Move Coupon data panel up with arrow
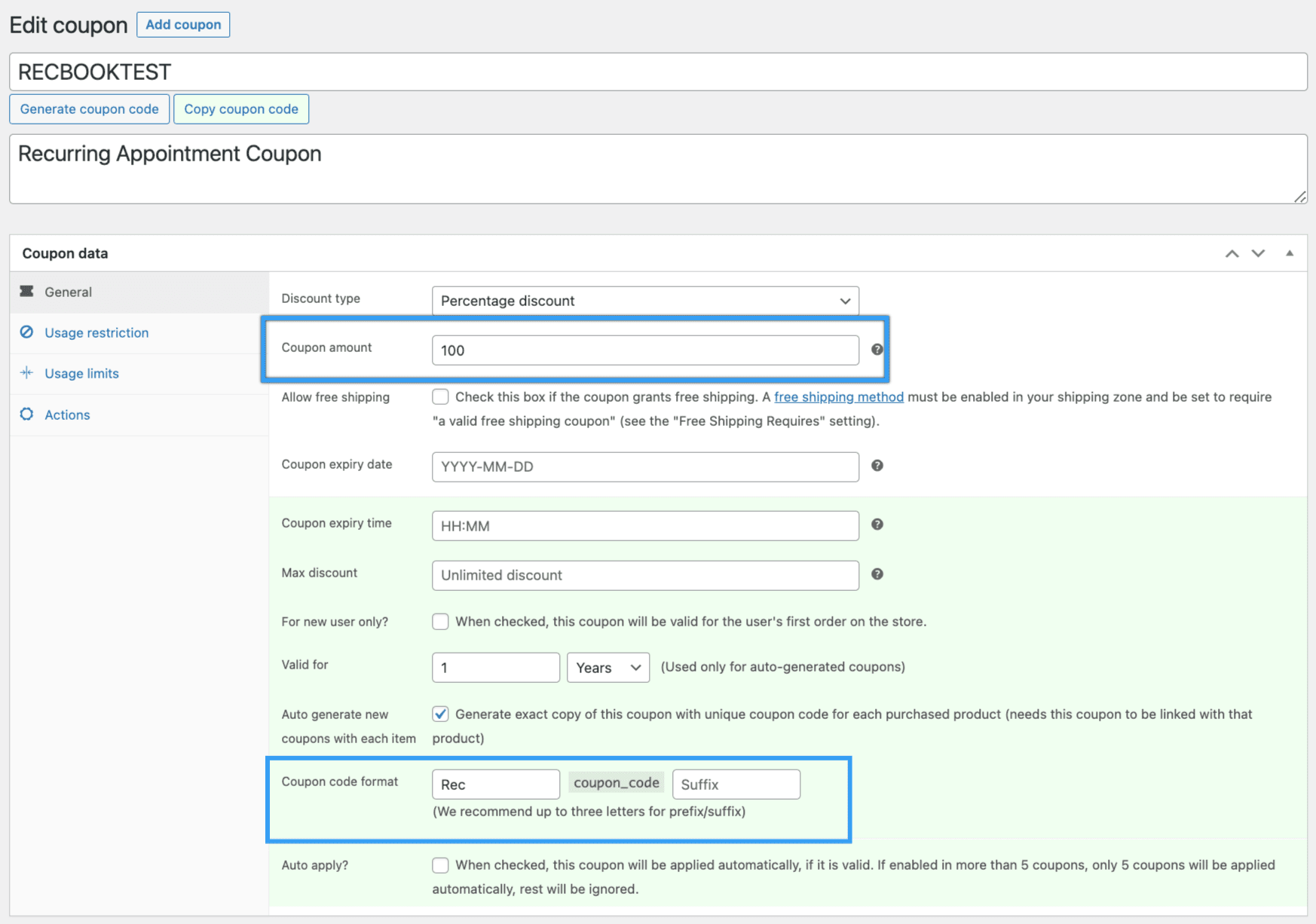Screen dimensions: 1316x924 tap(1232, 253)
